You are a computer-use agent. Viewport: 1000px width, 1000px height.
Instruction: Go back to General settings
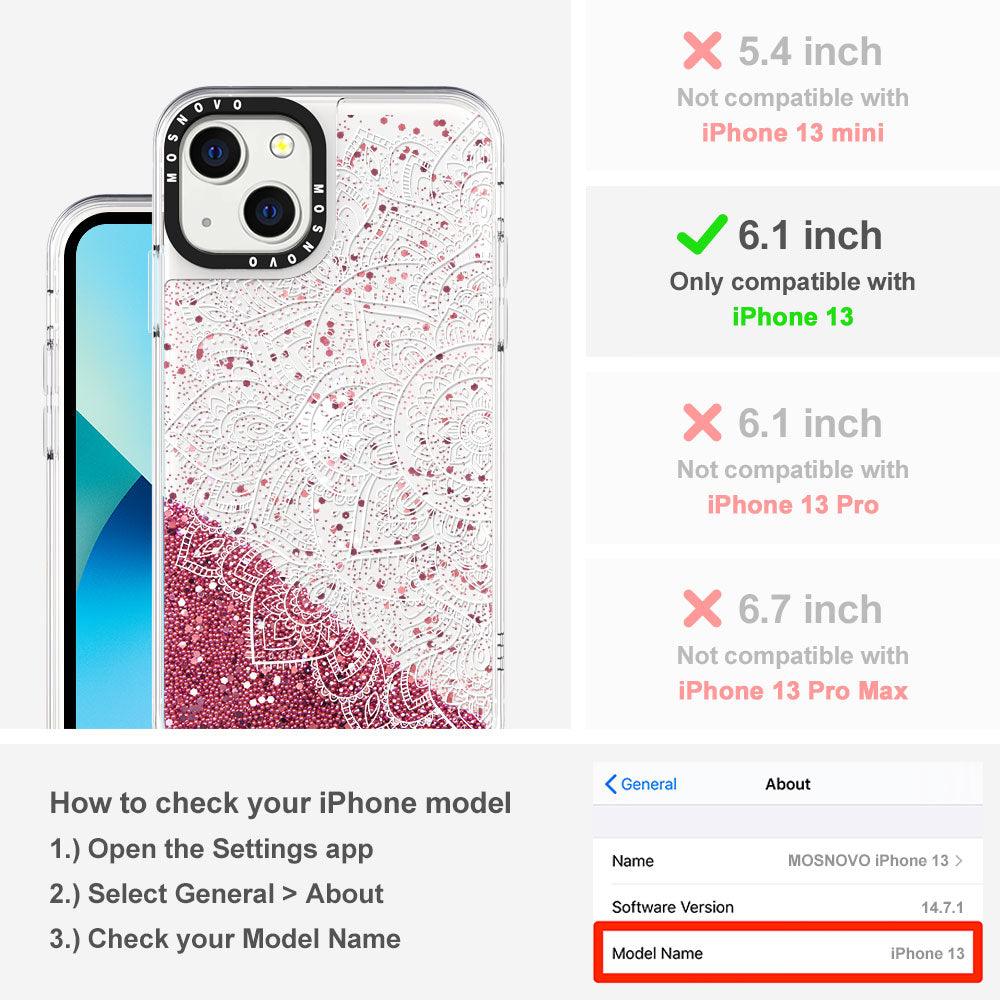[640, 784]
